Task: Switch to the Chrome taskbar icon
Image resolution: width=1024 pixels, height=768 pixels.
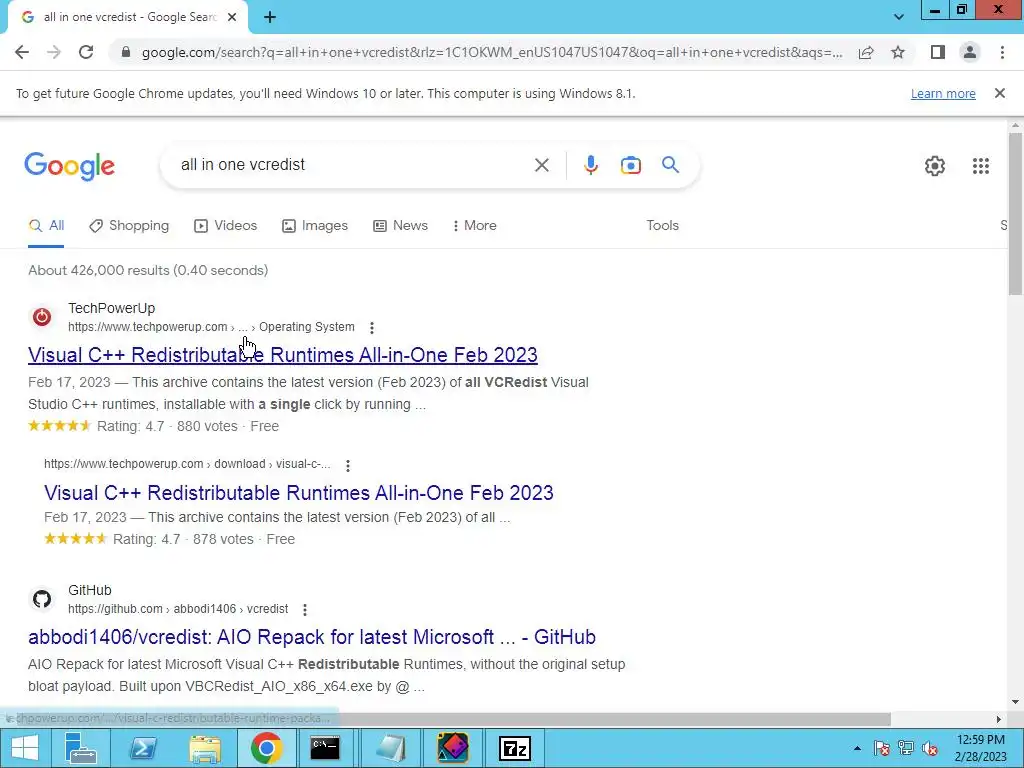Action: click(266, 748)
